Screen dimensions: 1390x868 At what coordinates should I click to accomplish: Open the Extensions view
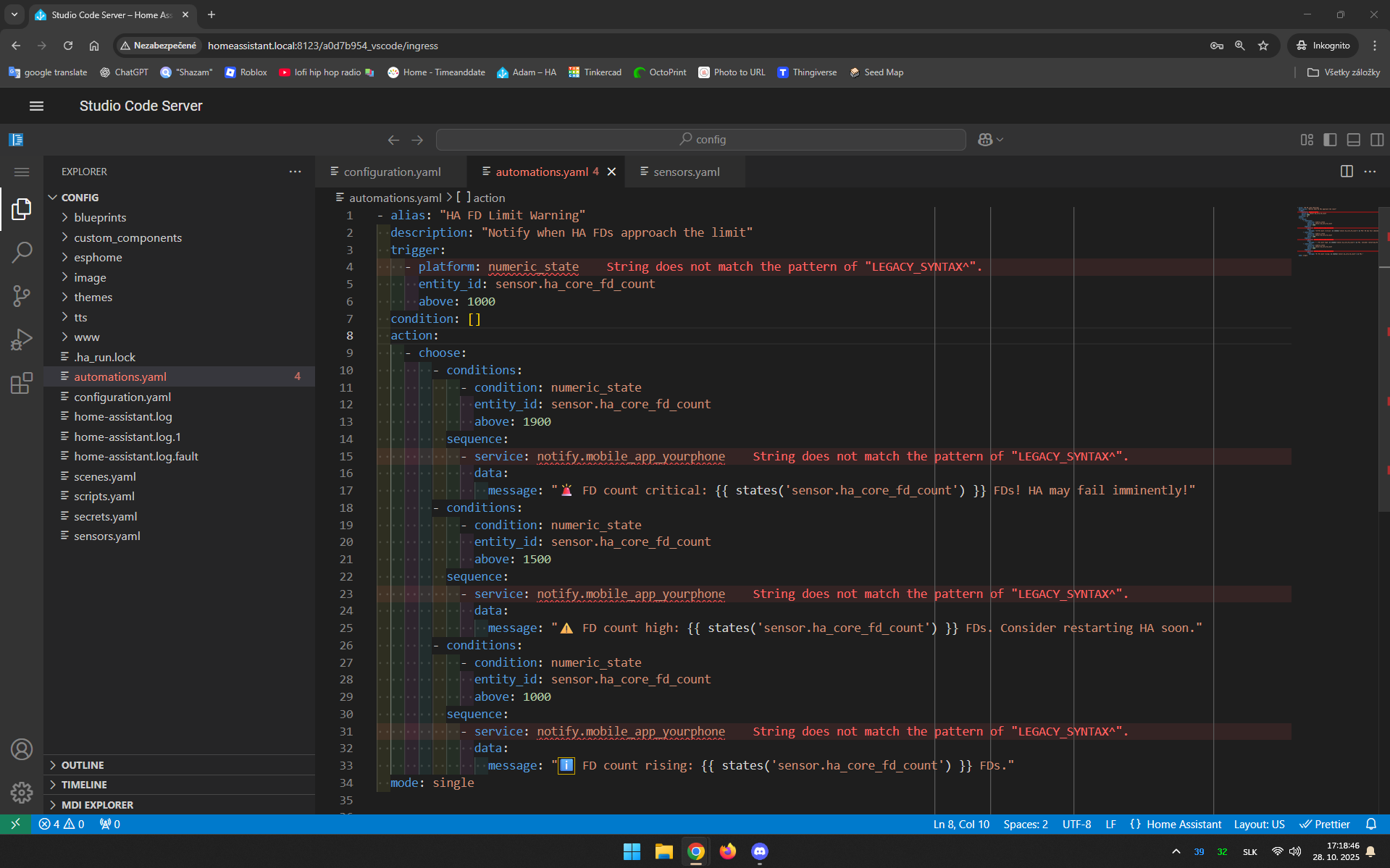tap(22, 383)
